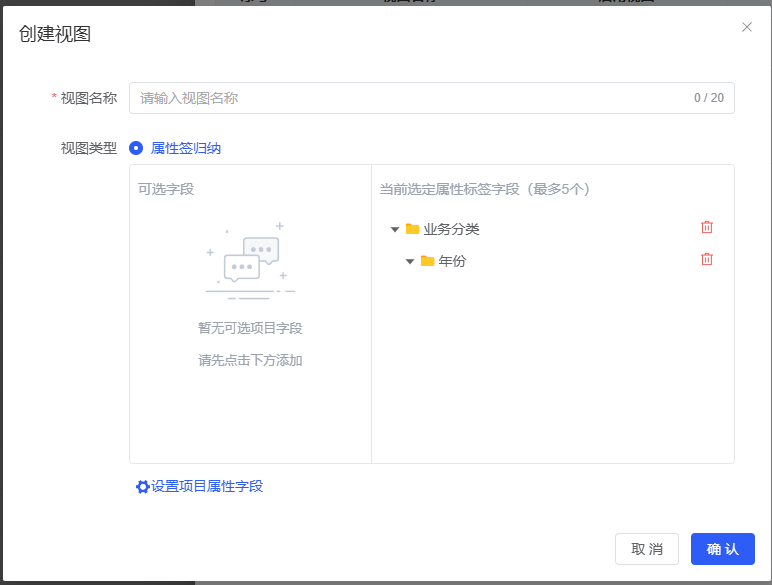
Task: Click the 可选字段 panel header
Action: click(166, 189)
